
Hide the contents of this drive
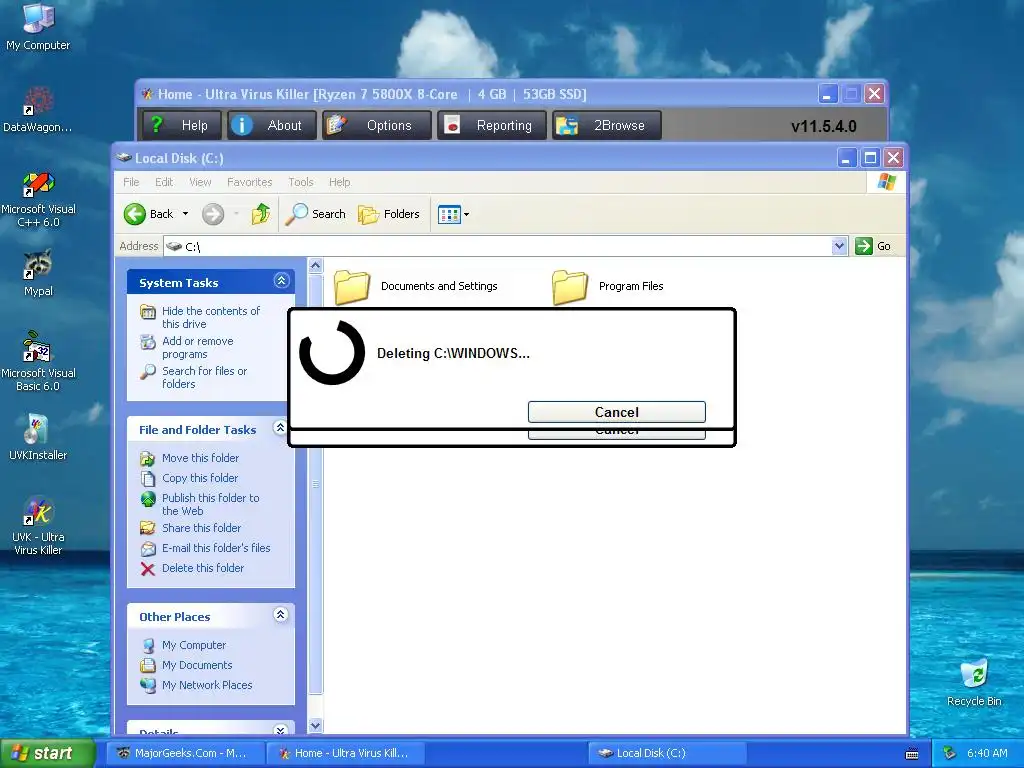[210, 317]
